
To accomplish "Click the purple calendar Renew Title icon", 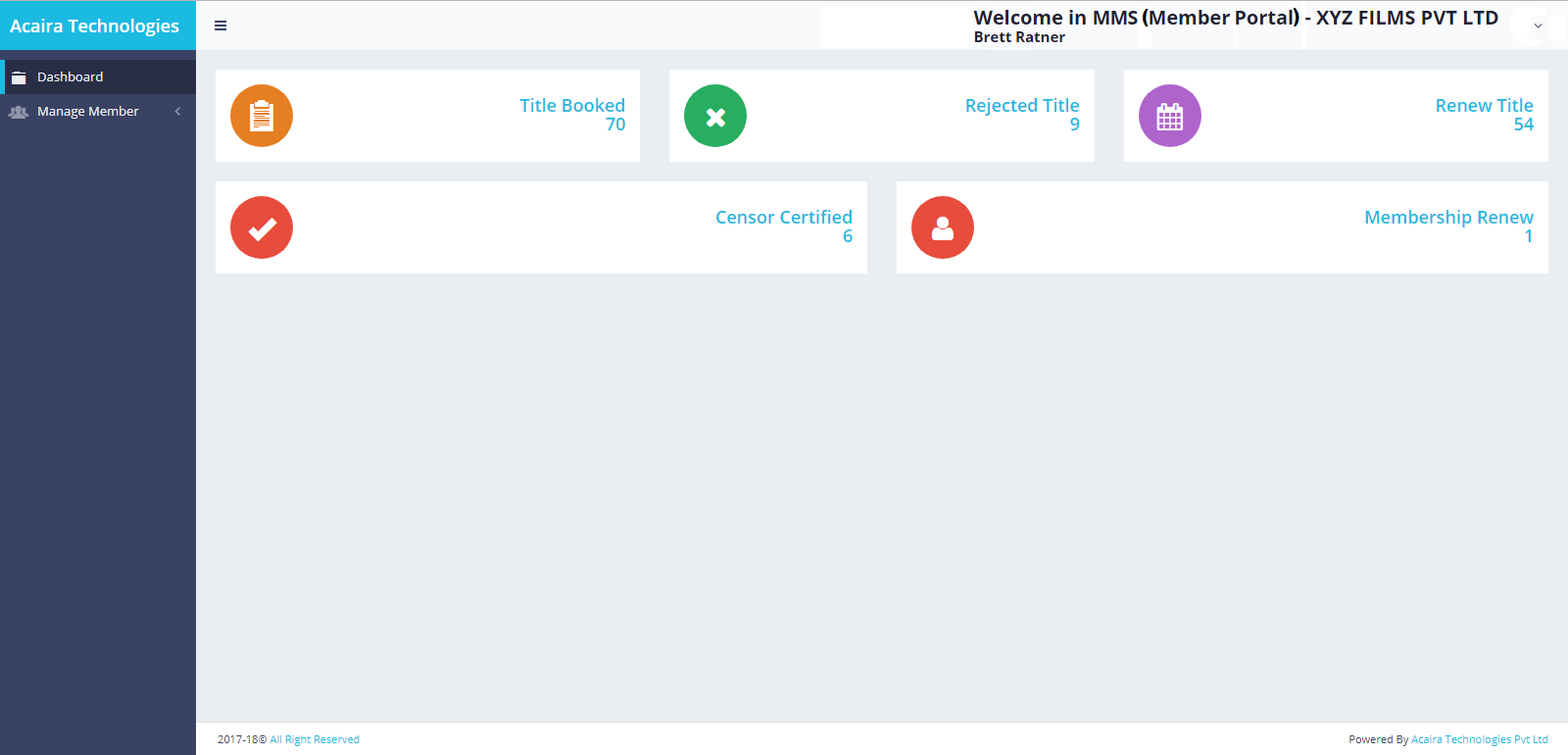I will coord(1169,116).
